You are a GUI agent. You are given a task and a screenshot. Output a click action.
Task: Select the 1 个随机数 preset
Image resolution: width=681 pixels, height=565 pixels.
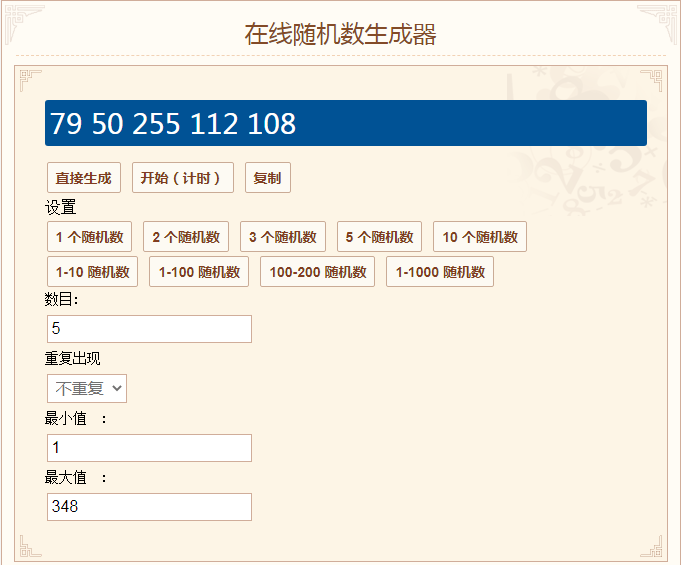click(x=89, y=237)
